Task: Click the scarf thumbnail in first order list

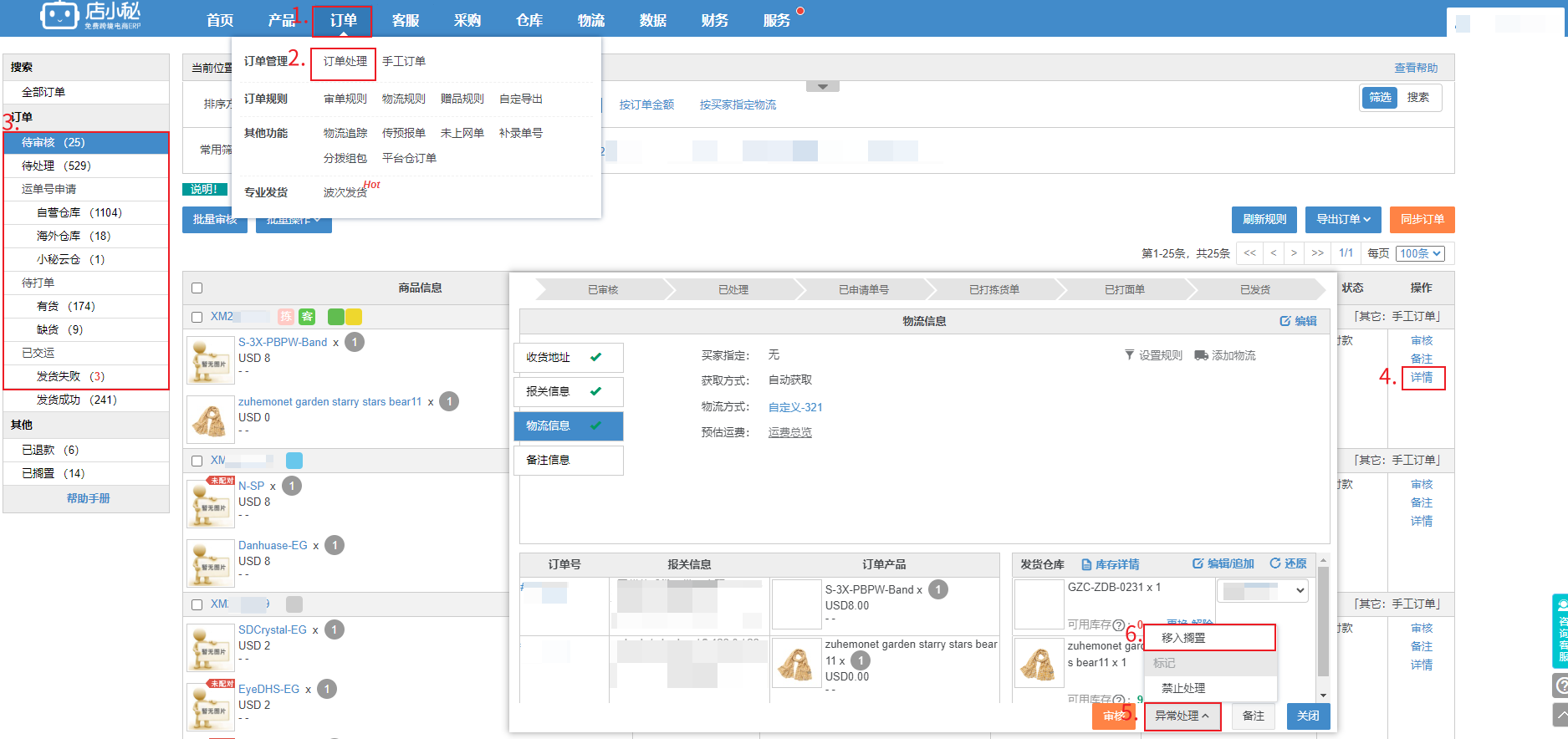Action: (209, 420)
